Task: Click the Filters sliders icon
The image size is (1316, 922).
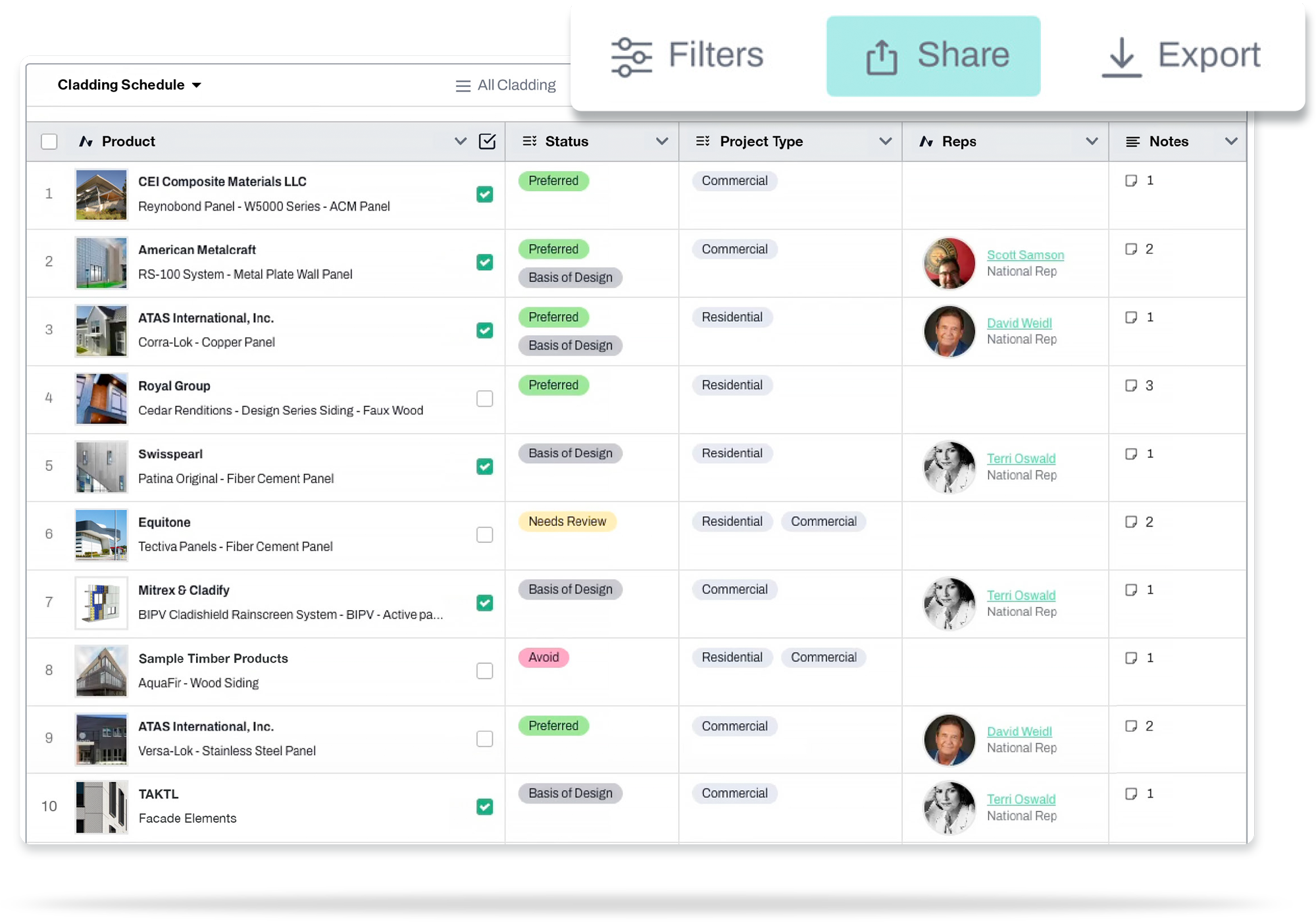Action: [631, 57]
